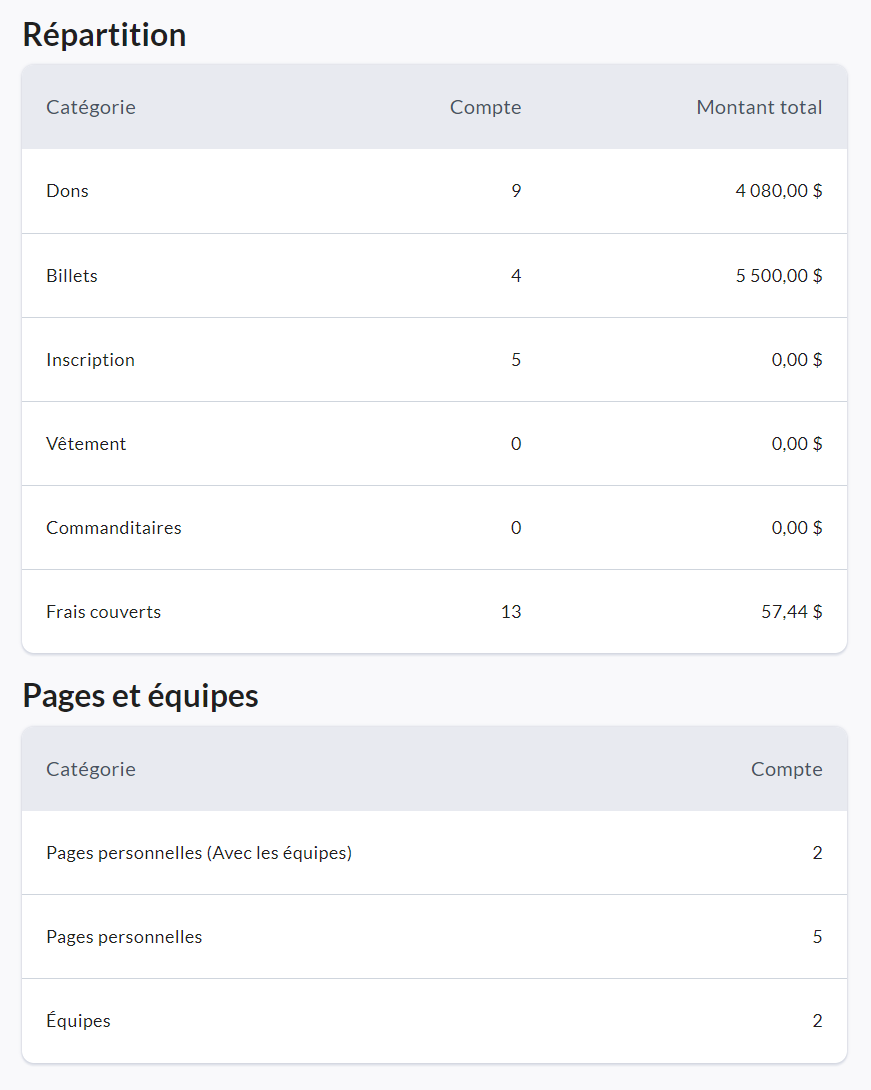
Task: Click the Compte header in Pages et équipes
Action: 786,769
